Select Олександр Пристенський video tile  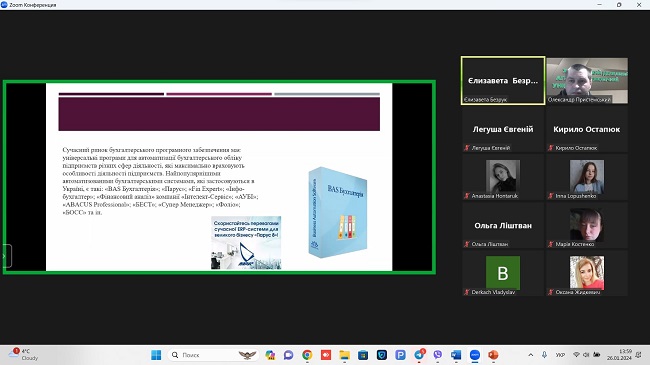tap(587, 80)
